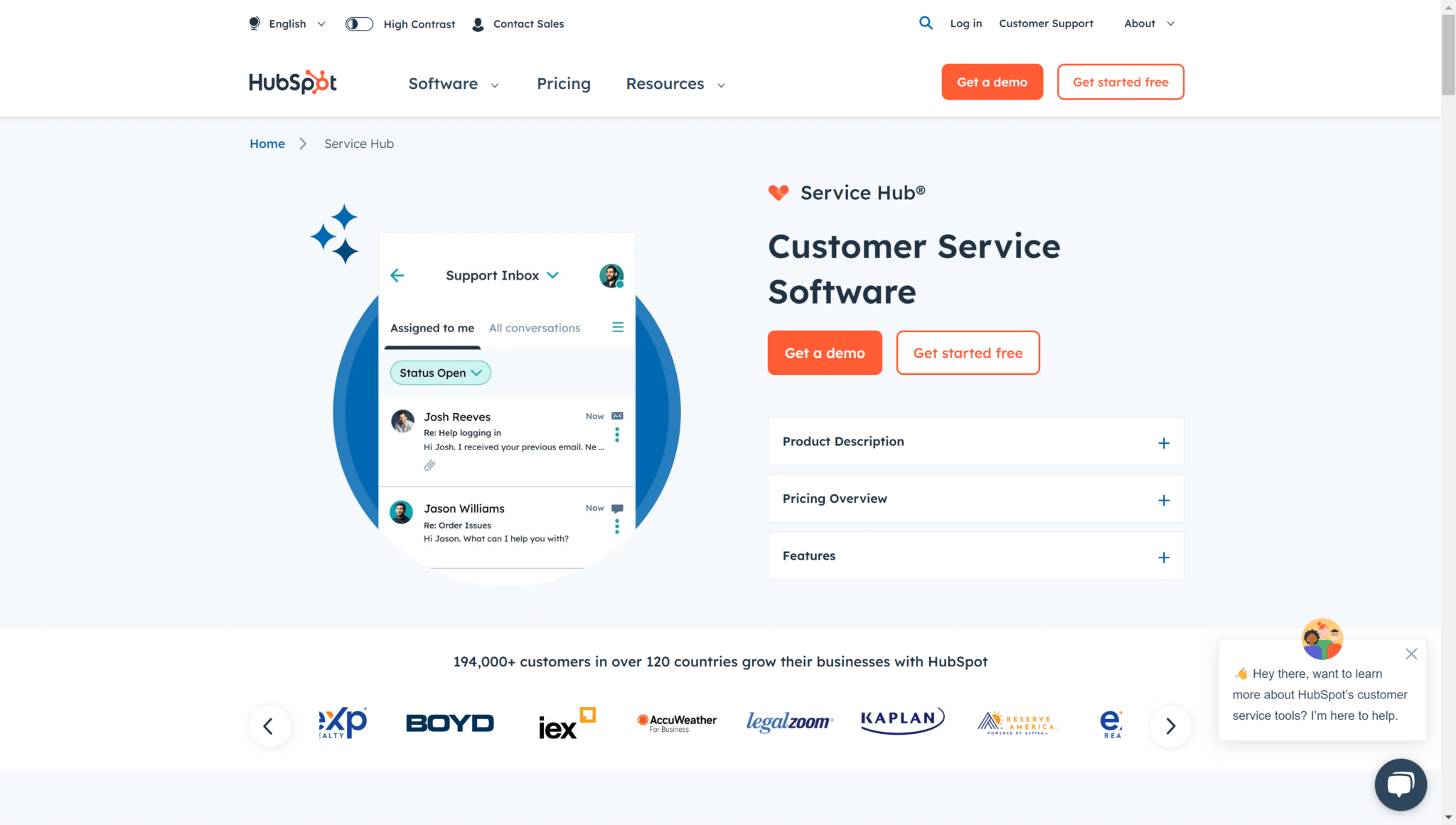Viewport: 1456px width, 825px height.
Task: Open the kebab menu for Jason Williams
Action: point(617,526)
